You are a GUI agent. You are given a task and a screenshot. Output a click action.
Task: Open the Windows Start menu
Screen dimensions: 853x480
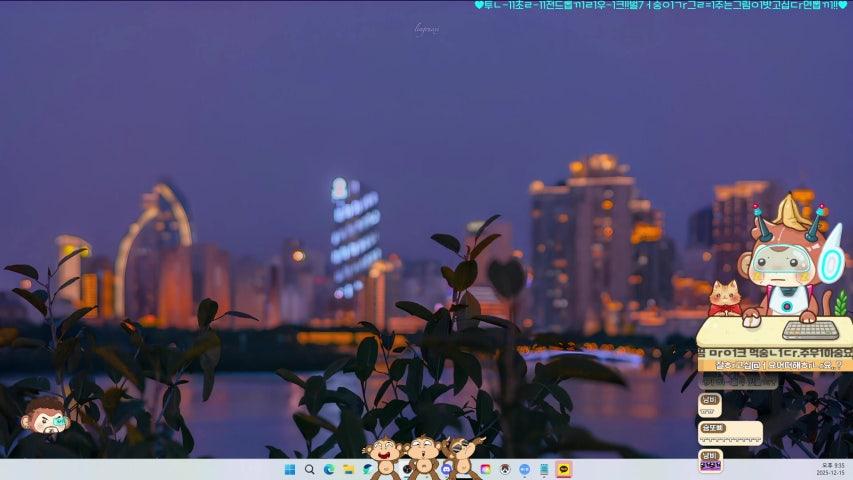[x=290, y=470]
